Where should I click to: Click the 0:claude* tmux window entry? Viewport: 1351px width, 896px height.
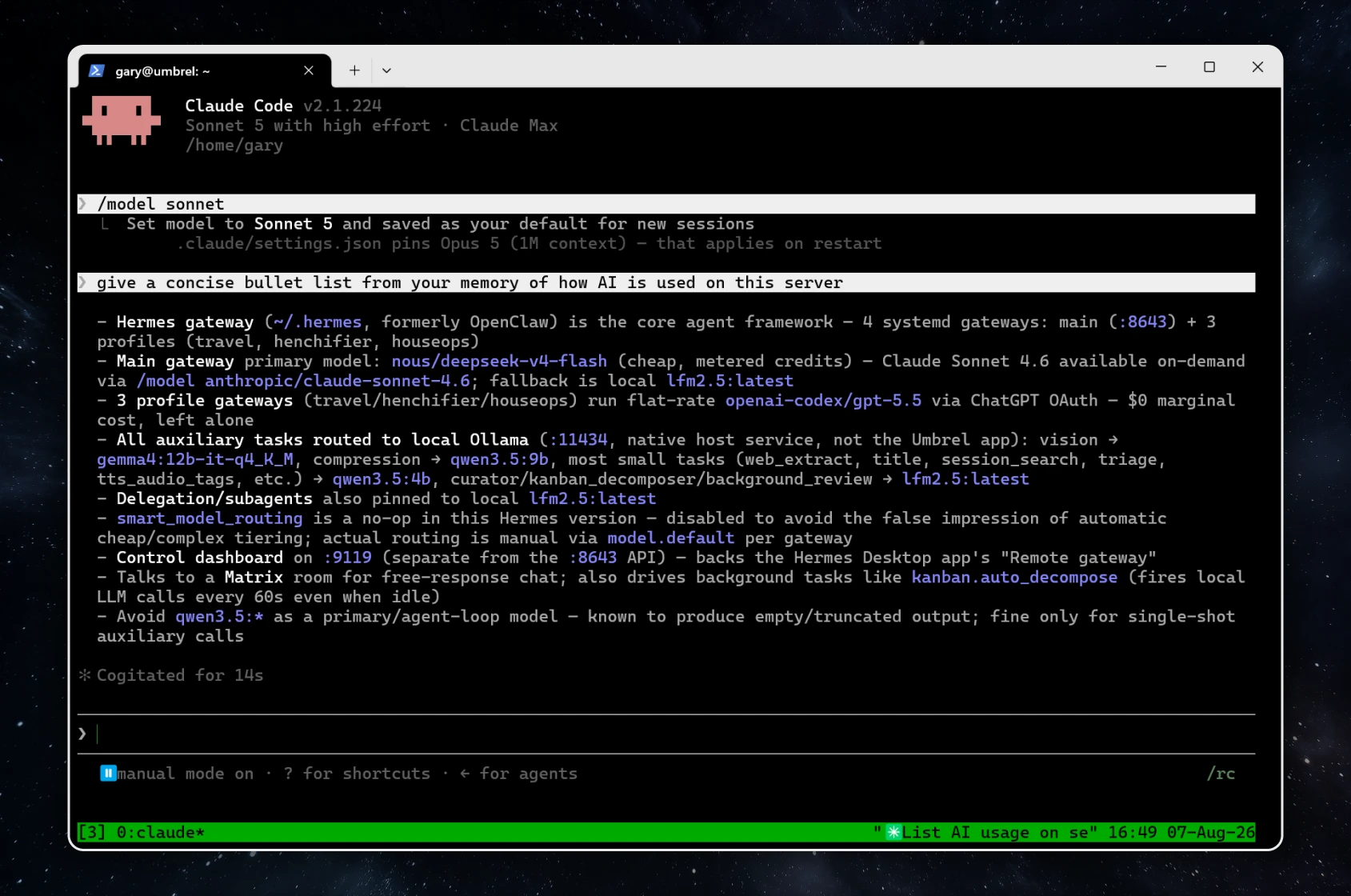coord(161,832)
